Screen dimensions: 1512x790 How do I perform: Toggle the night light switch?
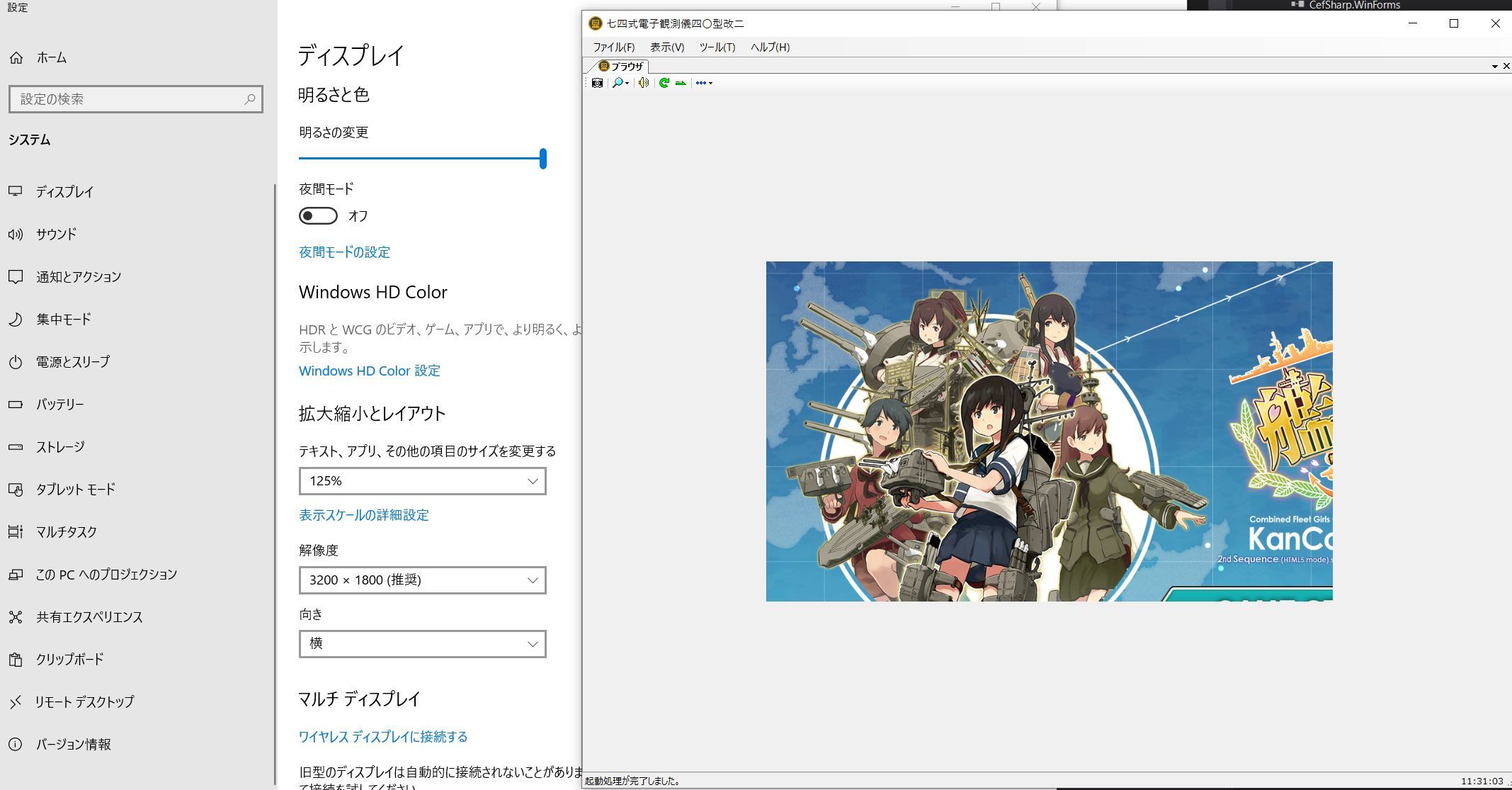coord(318,215)
